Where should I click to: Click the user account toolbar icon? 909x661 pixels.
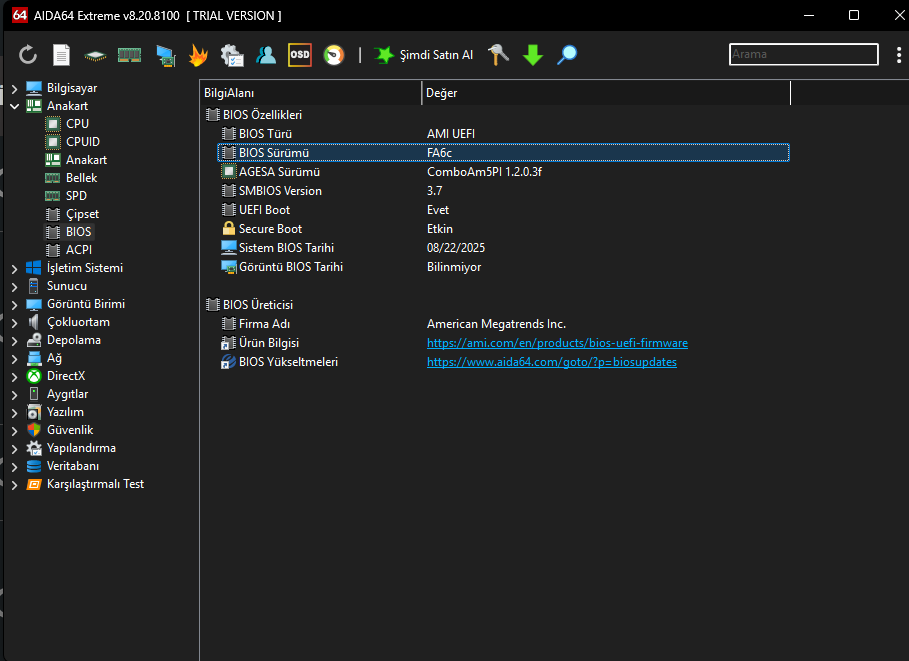tap(266, 55)
